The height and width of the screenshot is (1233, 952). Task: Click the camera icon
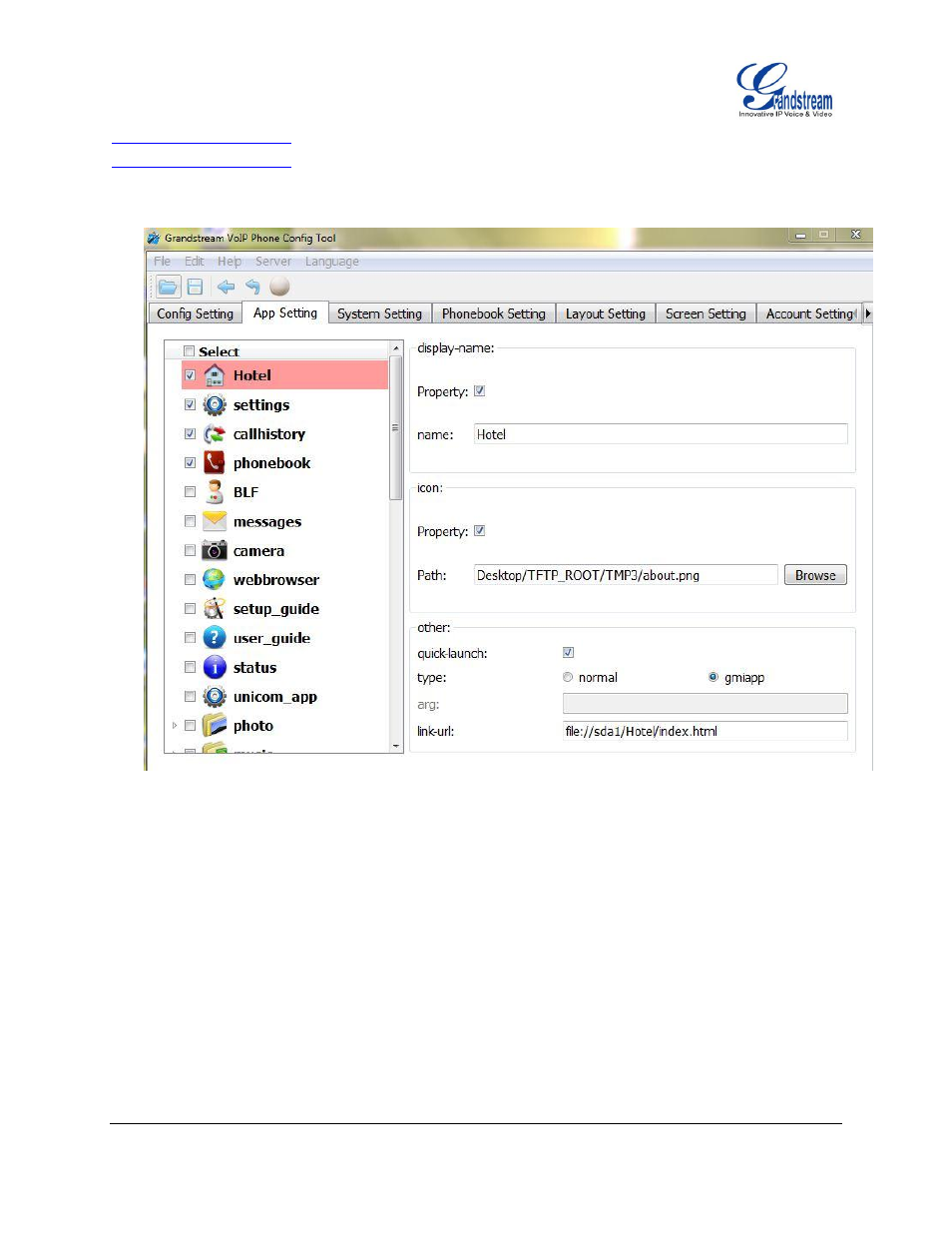pos(215,550)
